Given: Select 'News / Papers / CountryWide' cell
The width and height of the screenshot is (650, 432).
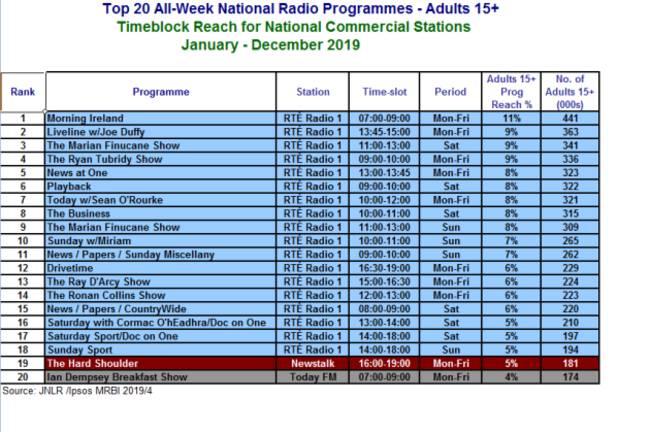Looking at the screenshot, I should pos(161,309).
